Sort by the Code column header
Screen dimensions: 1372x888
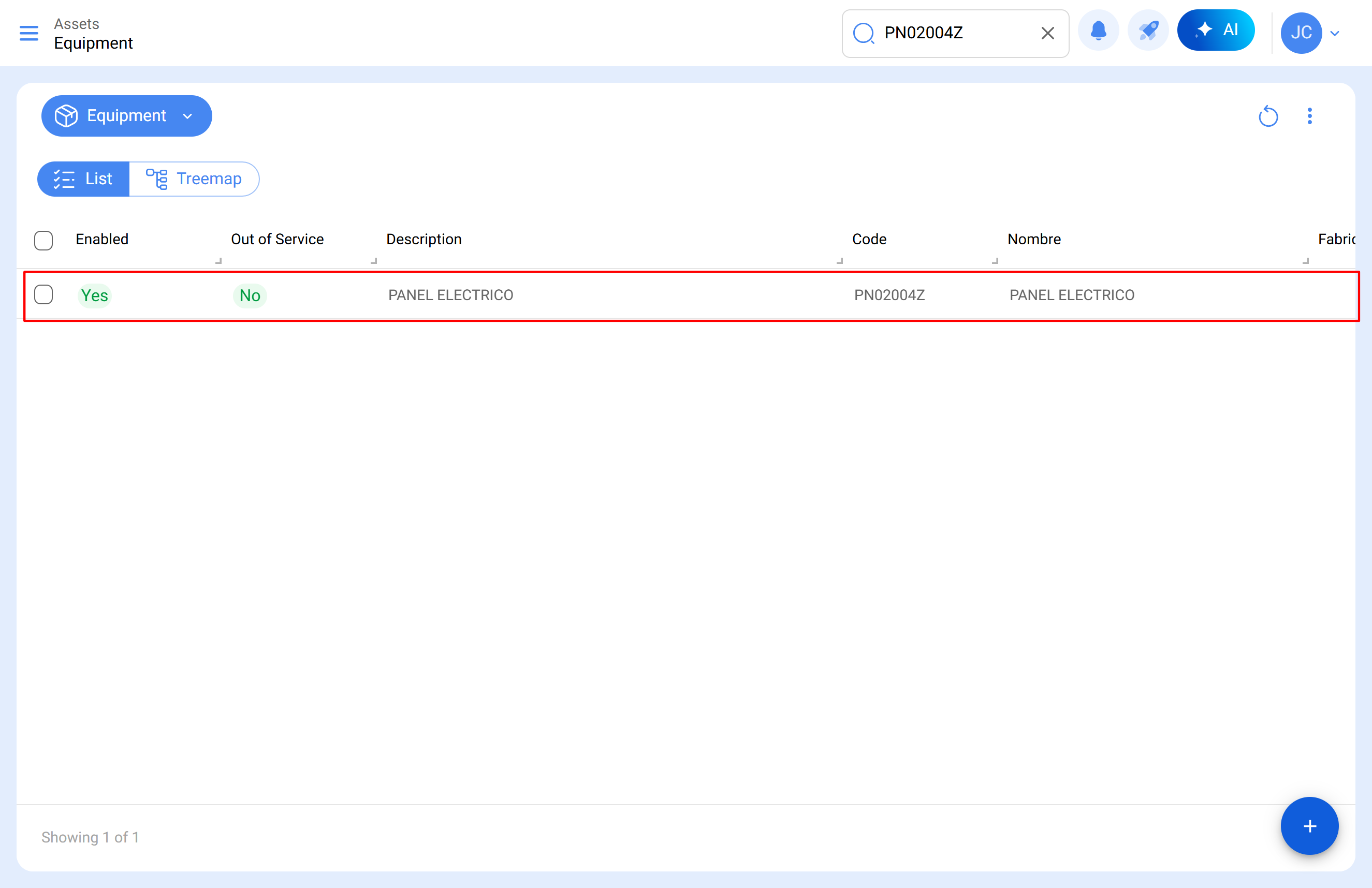[x=869, y=239]
